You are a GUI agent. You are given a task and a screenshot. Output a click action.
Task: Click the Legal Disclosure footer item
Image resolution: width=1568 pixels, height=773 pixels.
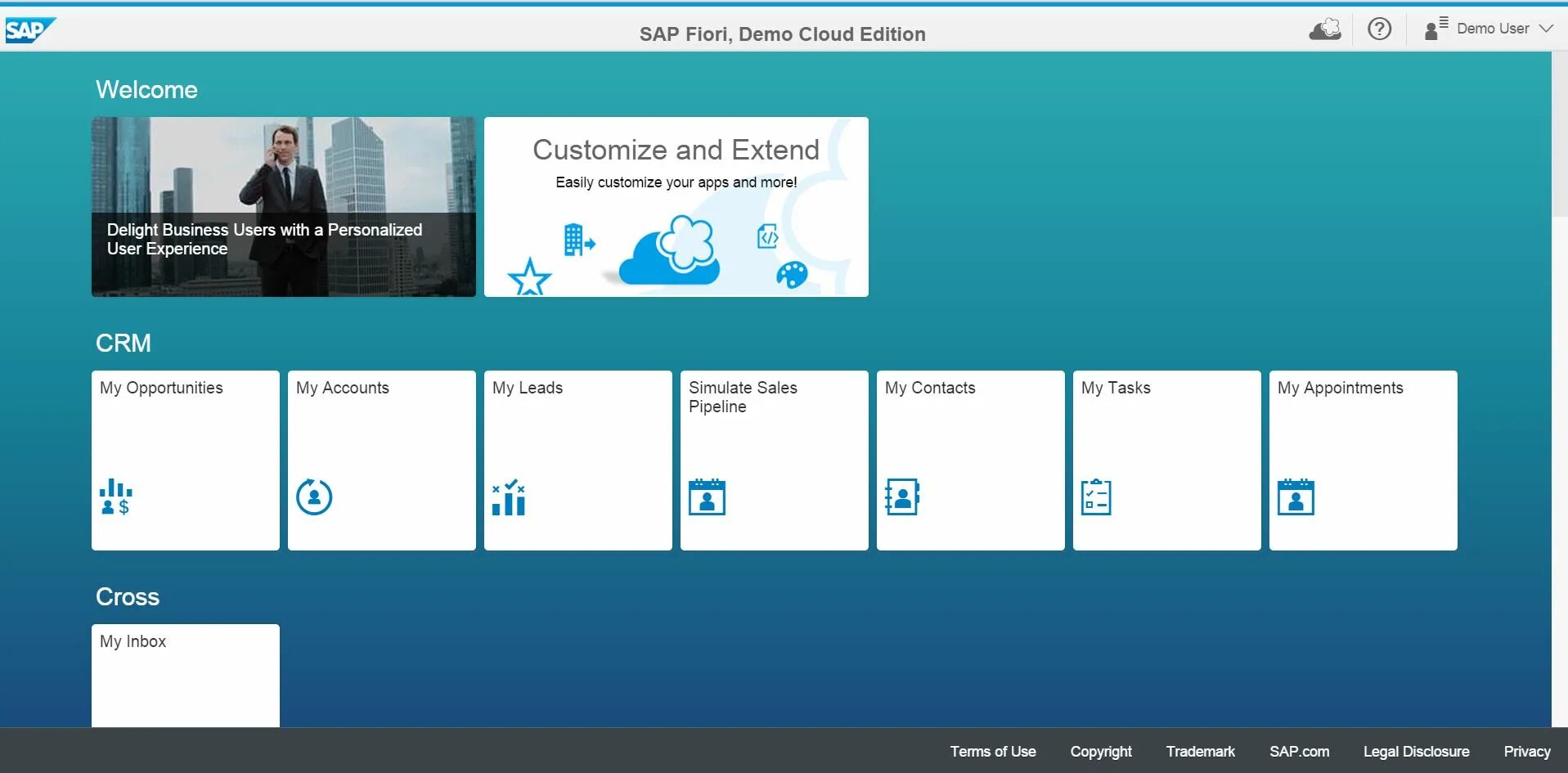pos(1416,751)
